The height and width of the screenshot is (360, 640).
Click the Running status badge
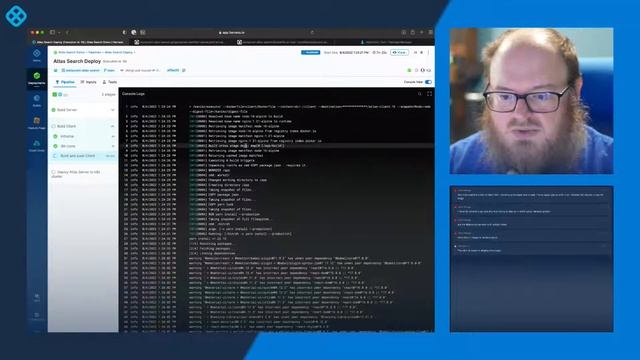tap(311, 53)
